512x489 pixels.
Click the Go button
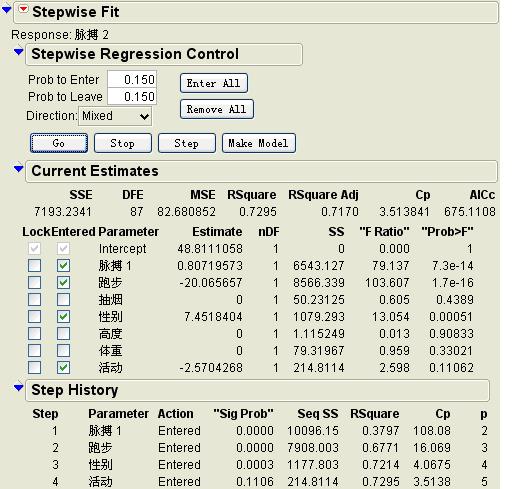(59, 143)
